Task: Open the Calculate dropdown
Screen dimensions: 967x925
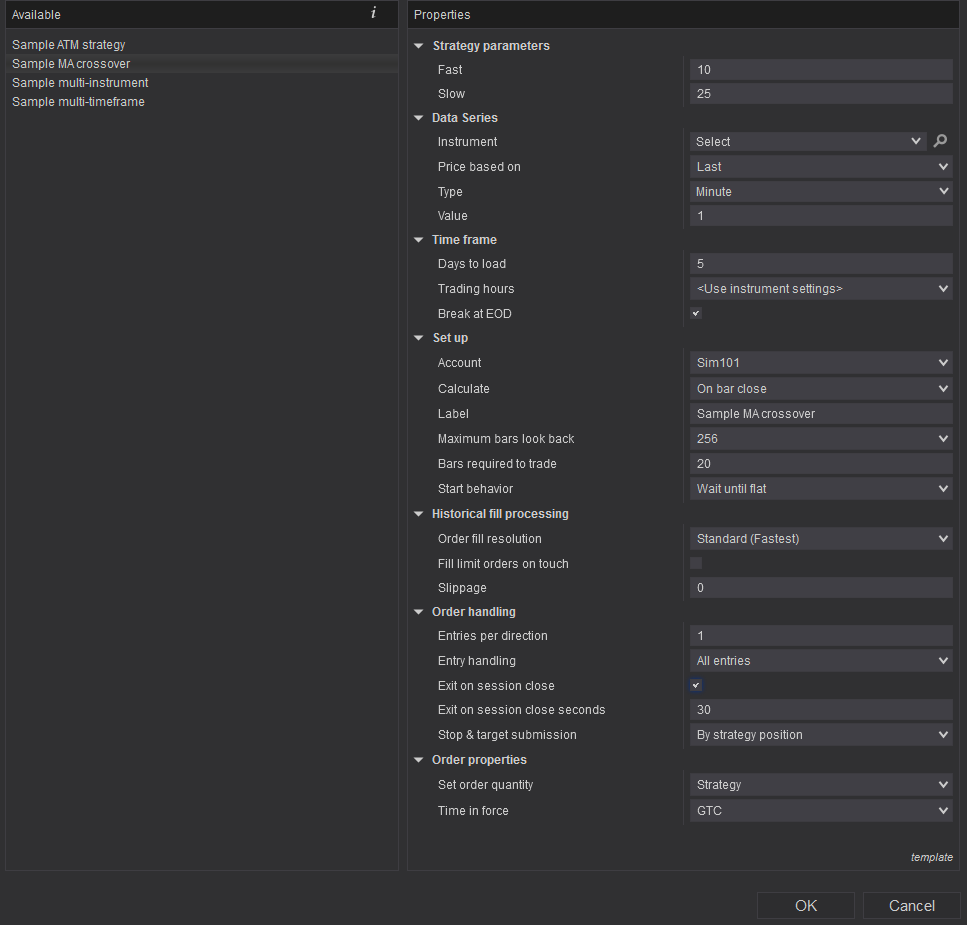Action: [x=820, y=389]
